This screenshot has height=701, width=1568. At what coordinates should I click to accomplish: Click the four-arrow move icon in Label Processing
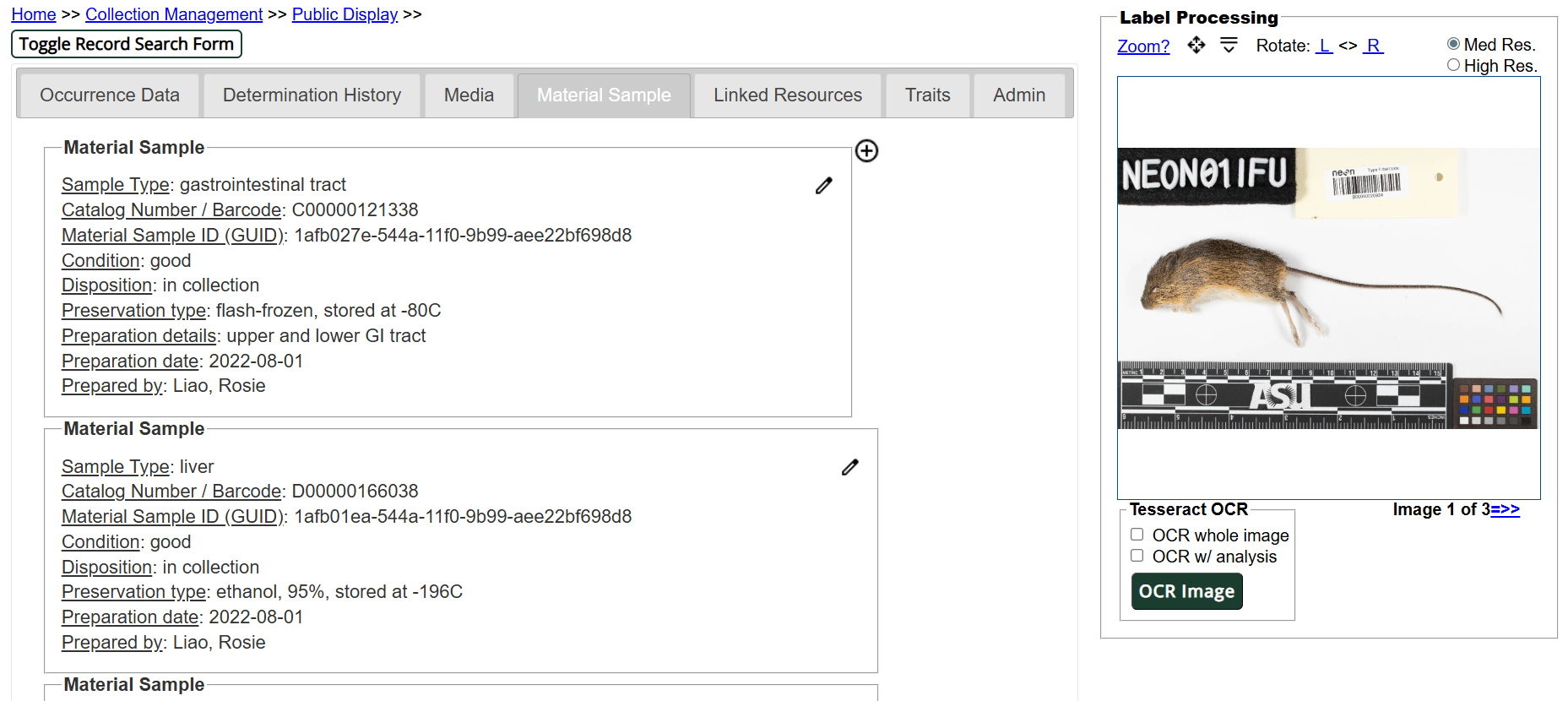pos(1196,46)
